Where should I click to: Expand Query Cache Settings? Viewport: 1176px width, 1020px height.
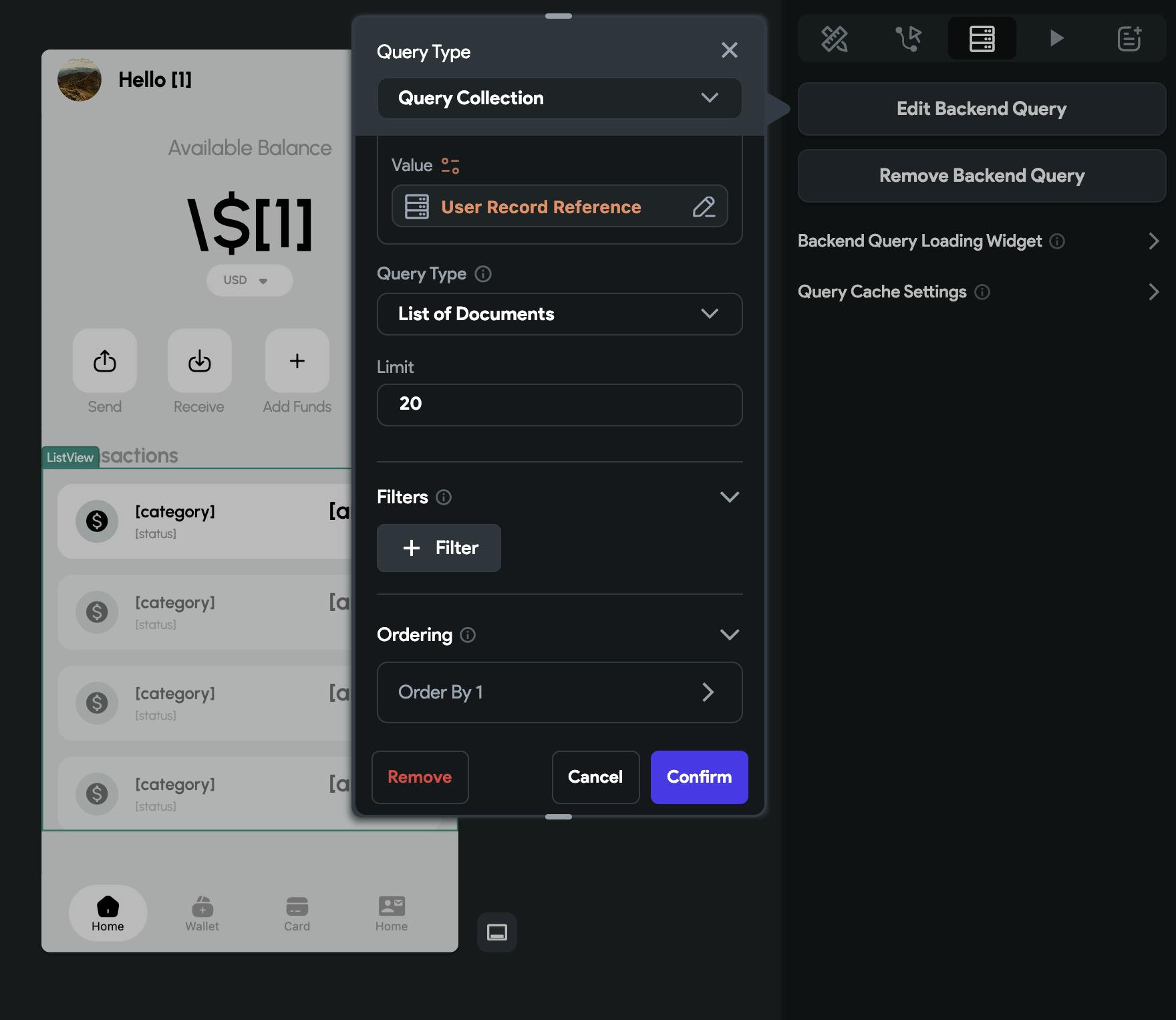1154,292
